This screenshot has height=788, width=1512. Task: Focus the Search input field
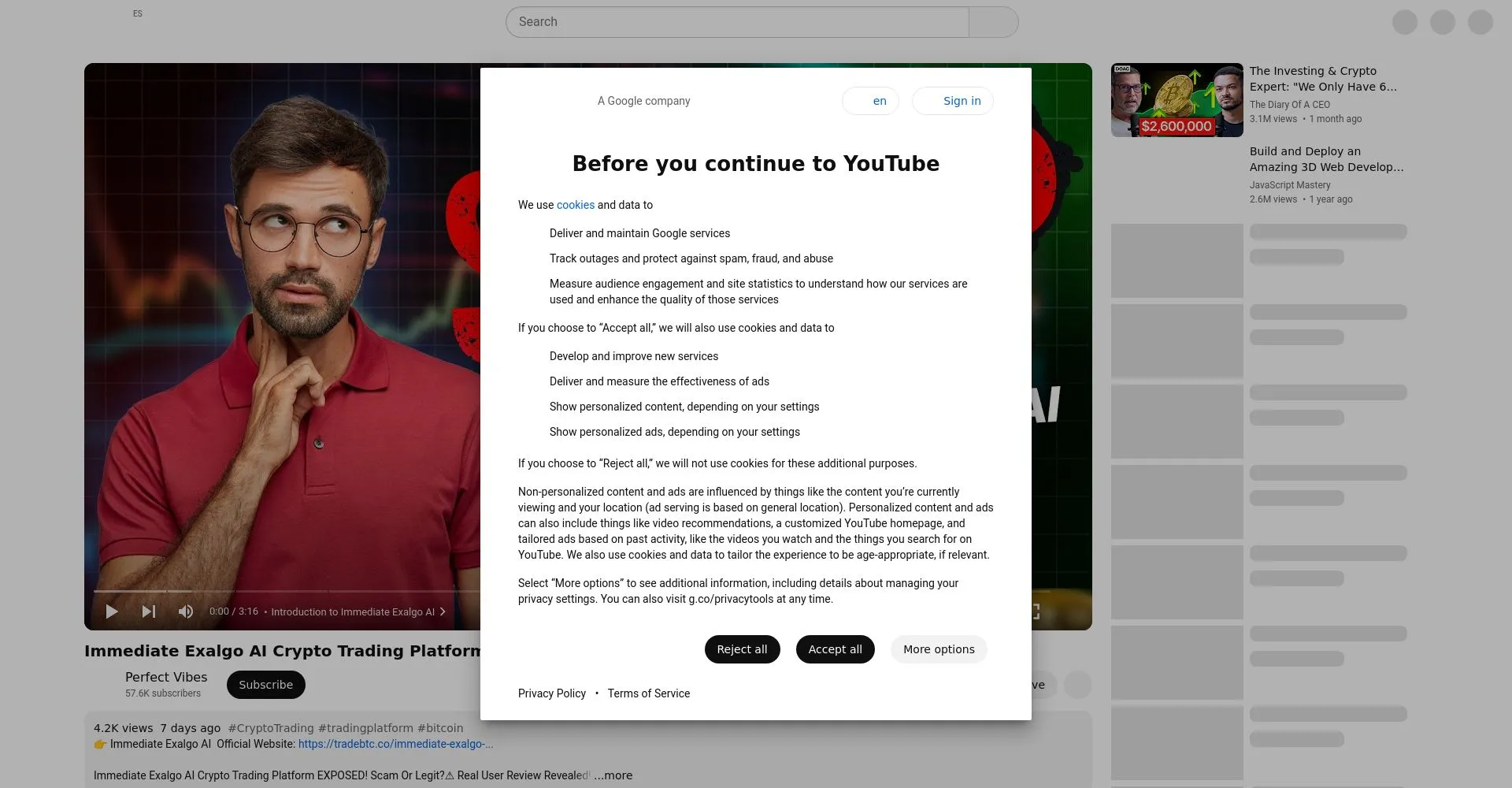click(x=737, y=22)
